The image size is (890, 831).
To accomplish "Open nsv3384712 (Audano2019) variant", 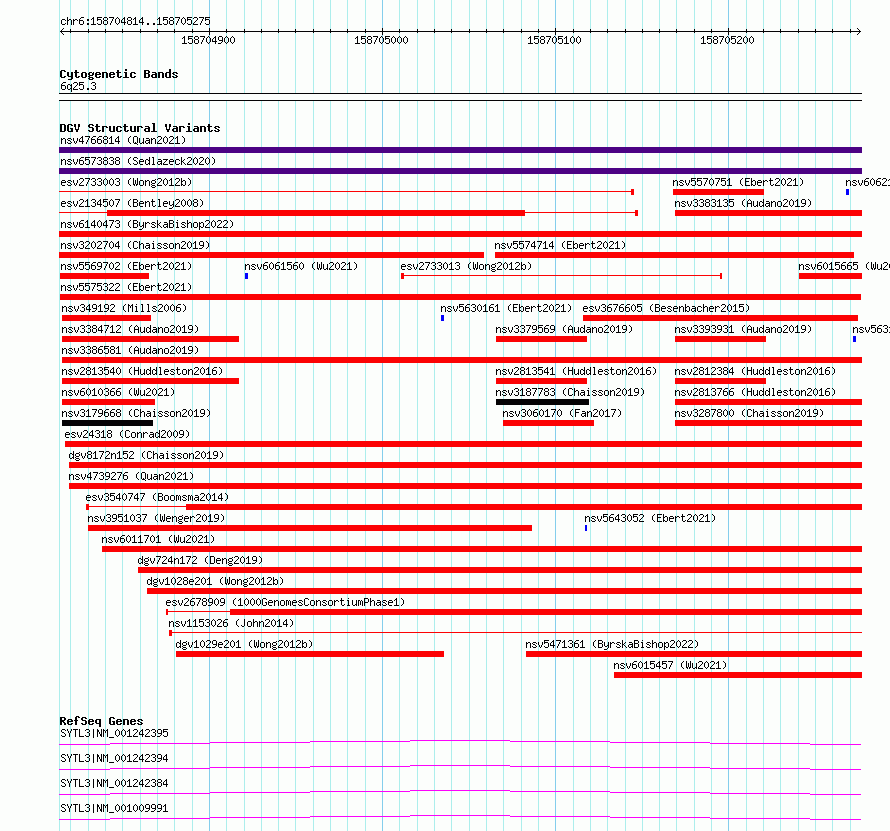I will 130,329.
